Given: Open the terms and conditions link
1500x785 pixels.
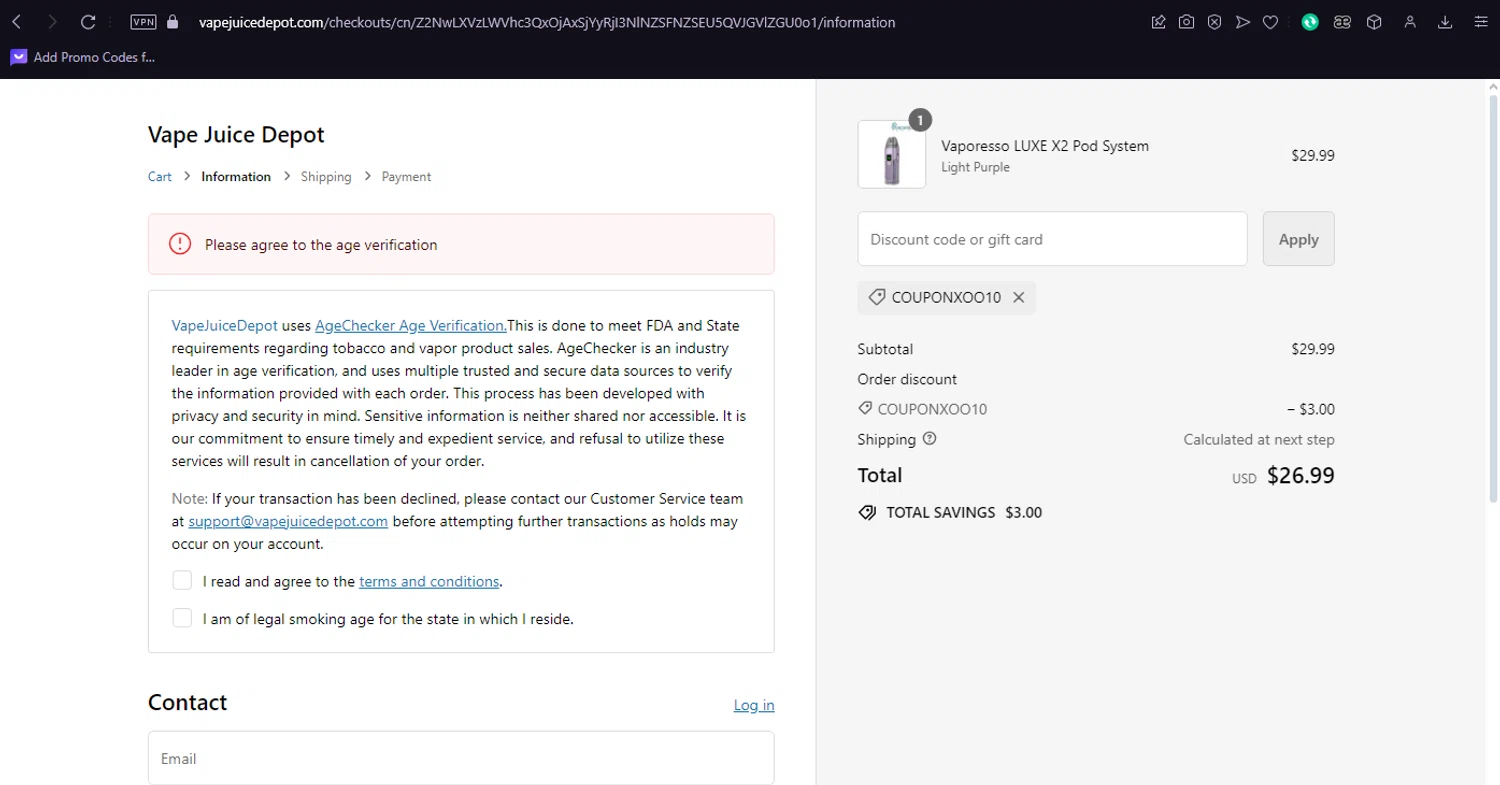Looking at the screenshot, I should pos(429,581).
